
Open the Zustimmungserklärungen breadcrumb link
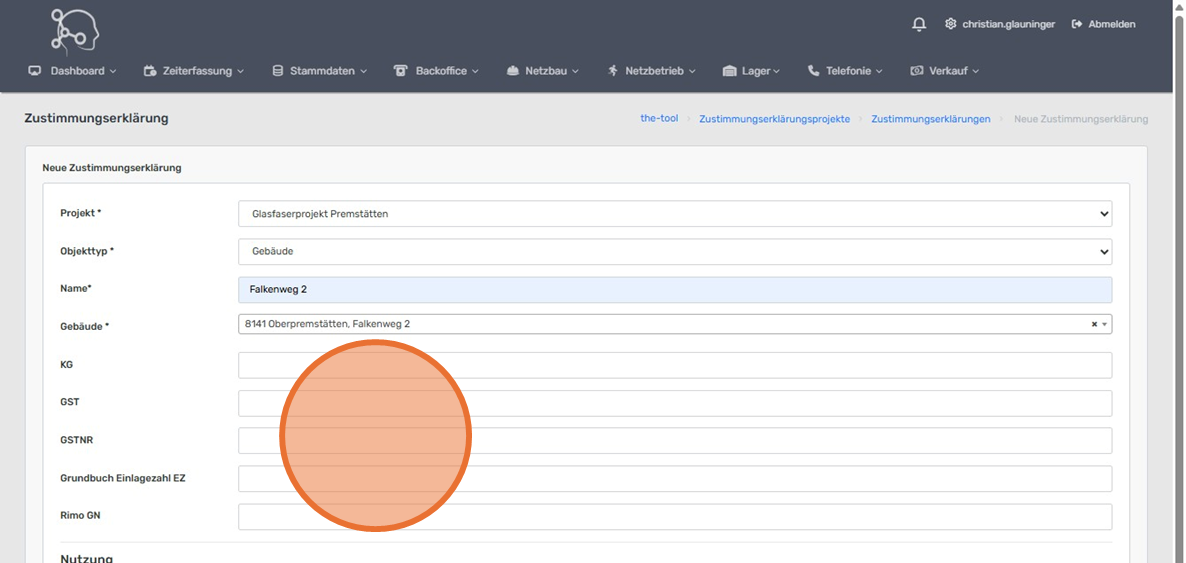930,119
